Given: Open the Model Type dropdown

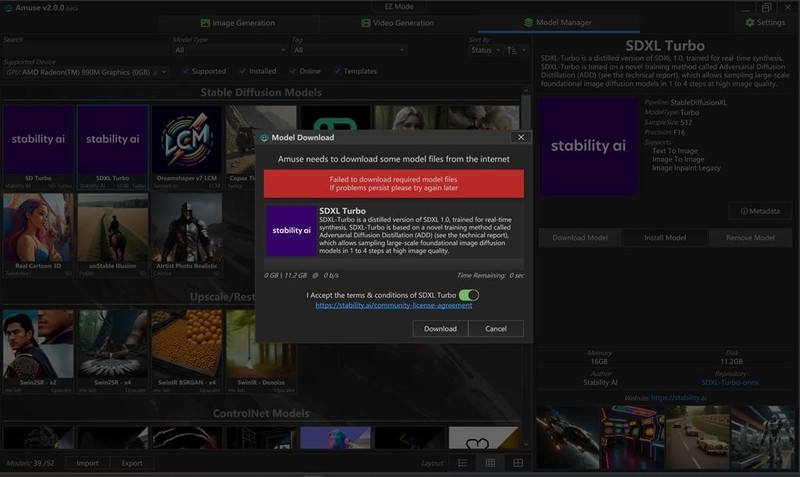Looking at the screenshot, I should click(229, 50).
